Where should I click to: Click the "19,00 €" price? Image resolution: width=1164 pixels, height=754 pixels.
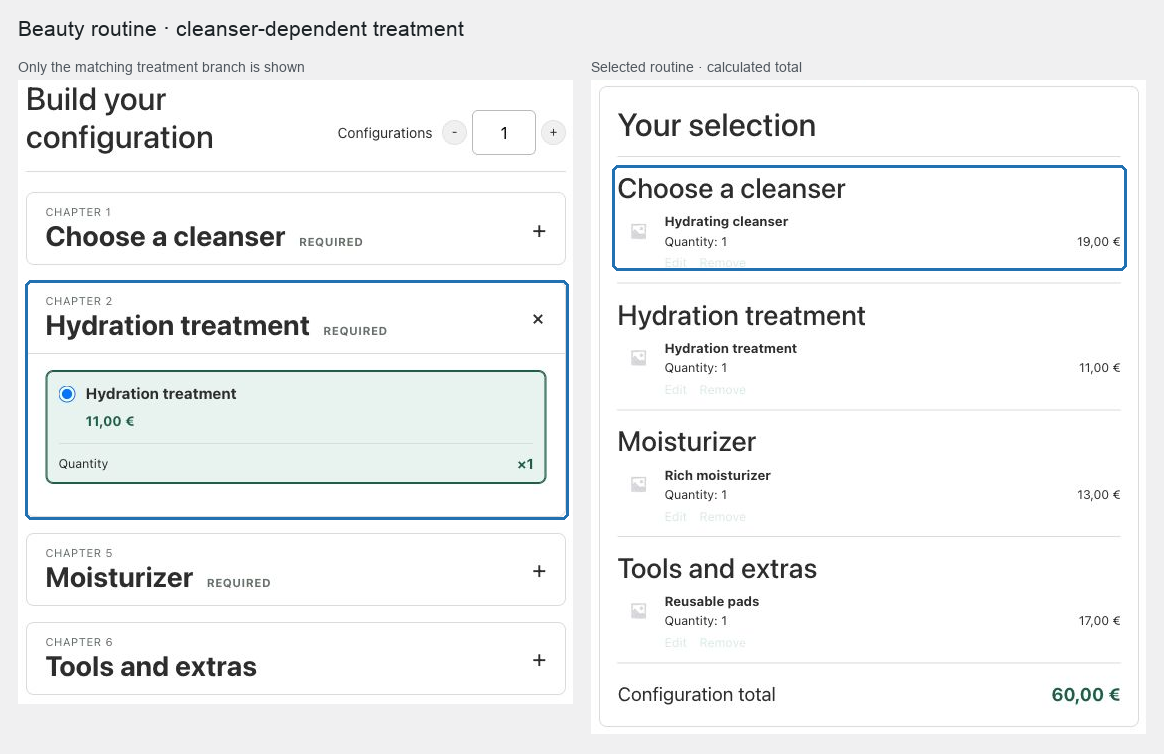[x=1099, y=242]
